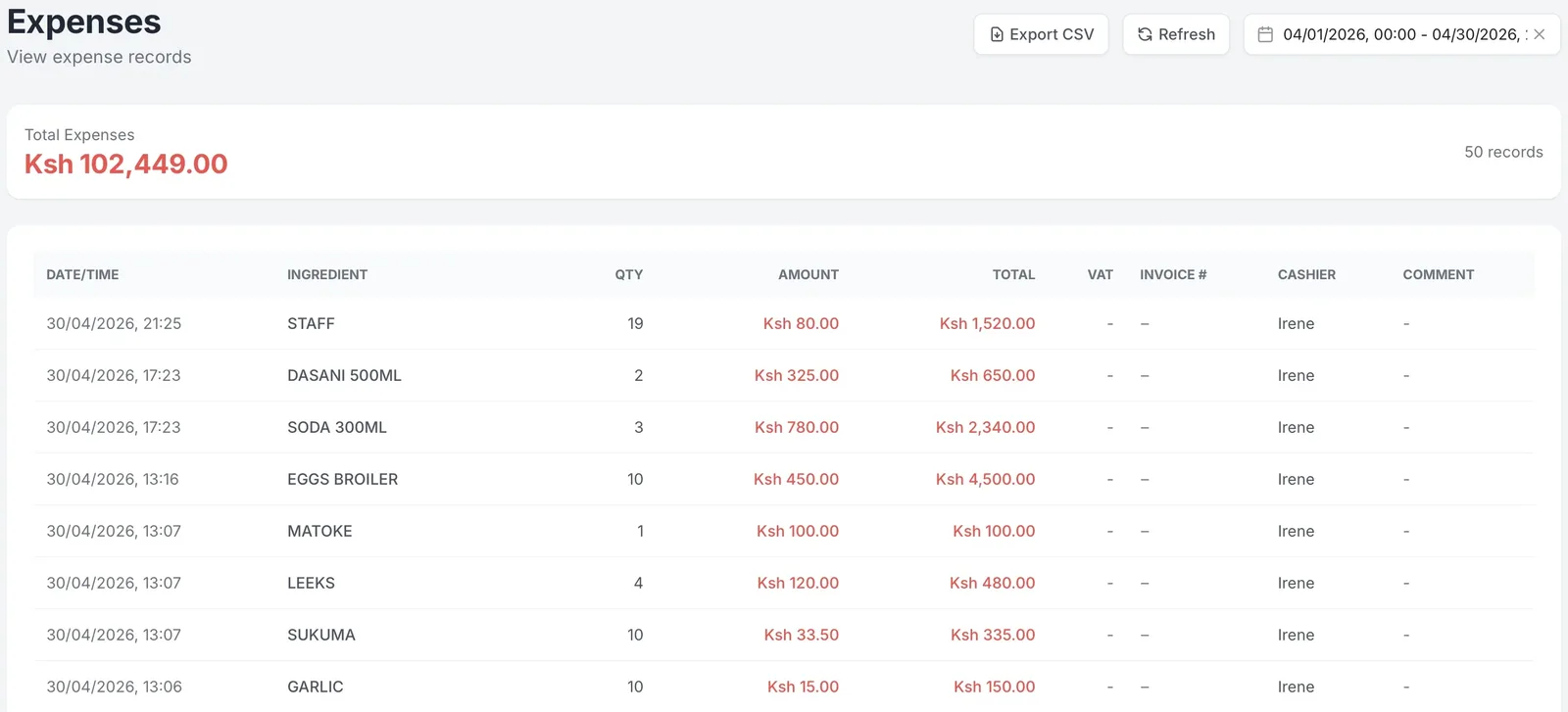Click the AMOUNT column header

coord(808,275)
